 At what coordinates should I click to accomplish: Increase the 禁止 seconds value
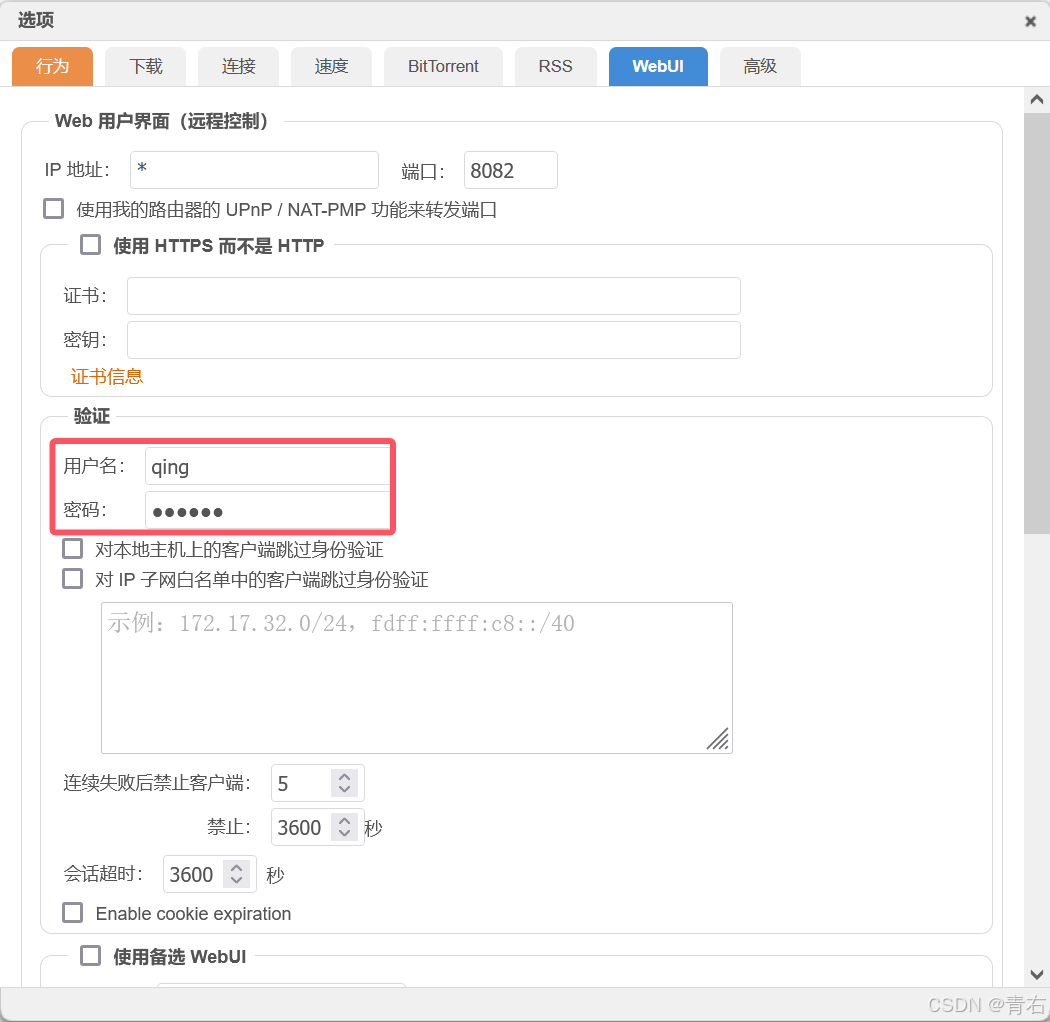tap(344, 821)
